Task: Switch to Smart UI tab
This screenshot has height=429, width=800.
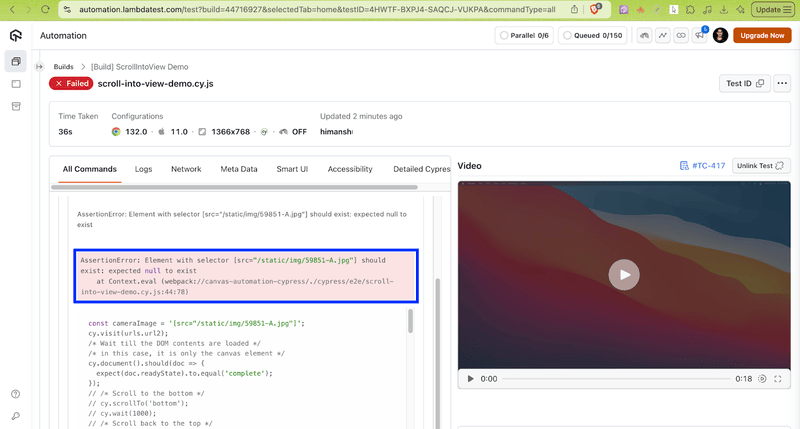Action: click(292, 169)
